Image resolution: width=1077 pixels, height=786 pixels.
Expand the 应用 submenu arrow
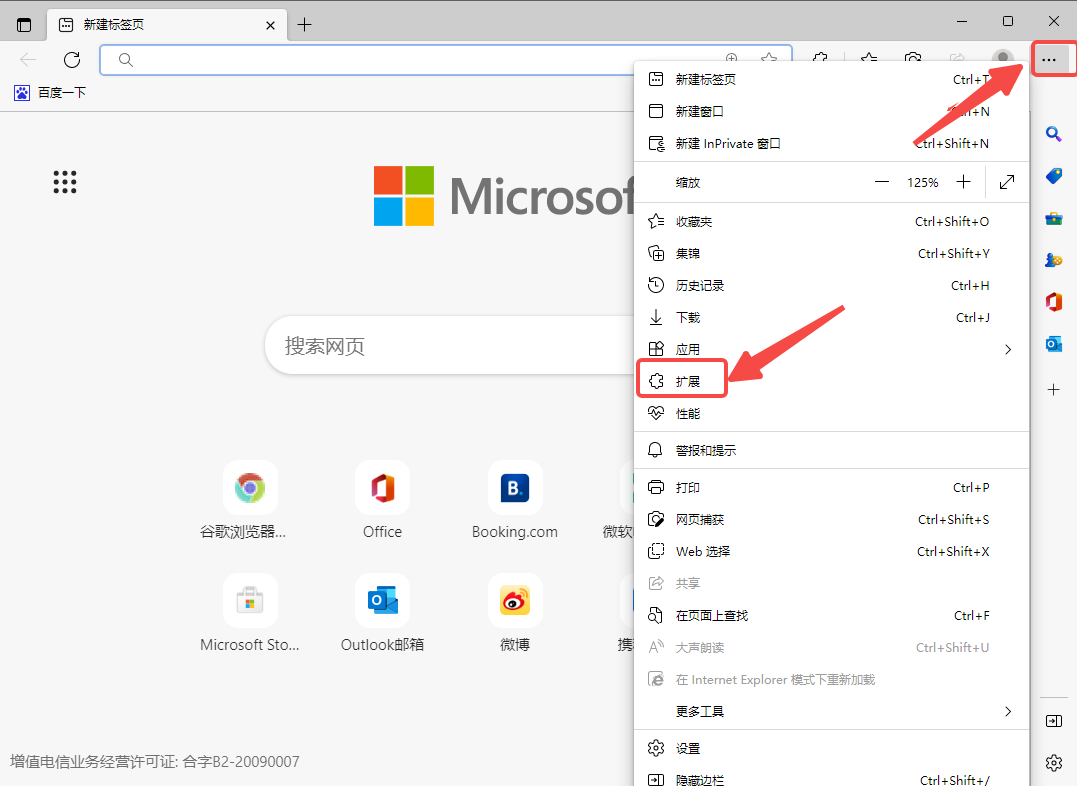coord(1008,349)
